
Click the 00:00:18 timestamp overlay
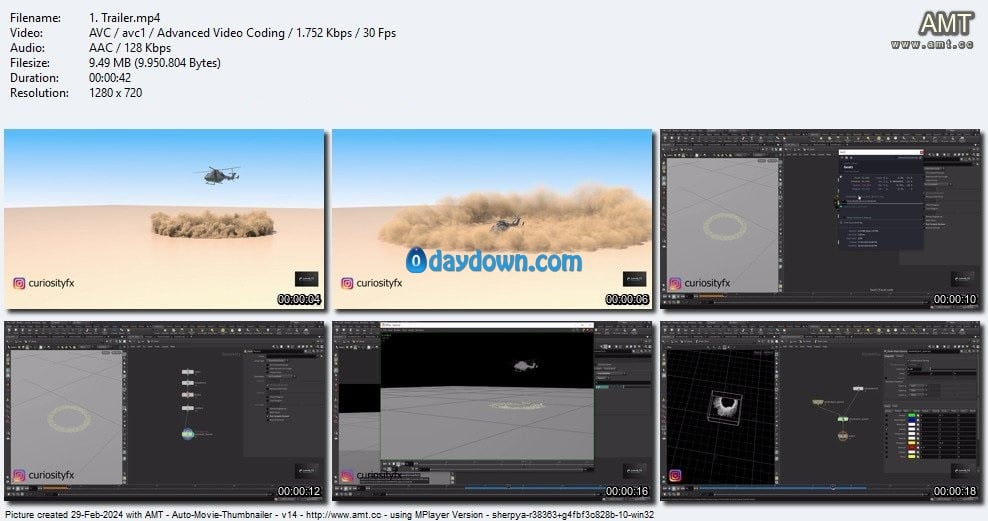955,491
